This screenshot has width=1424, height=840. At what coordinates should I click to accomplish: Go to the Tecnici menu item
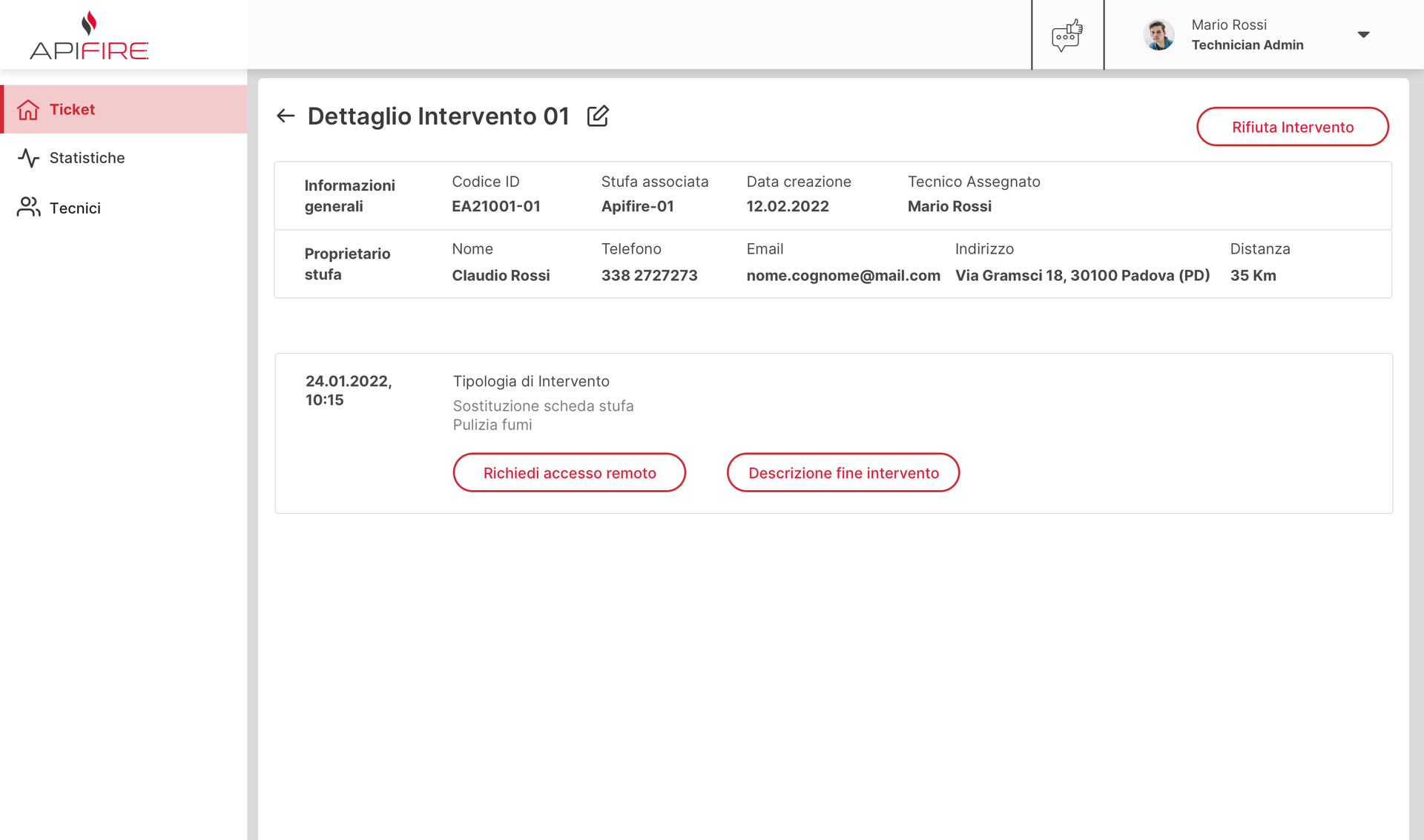point(75,208)
